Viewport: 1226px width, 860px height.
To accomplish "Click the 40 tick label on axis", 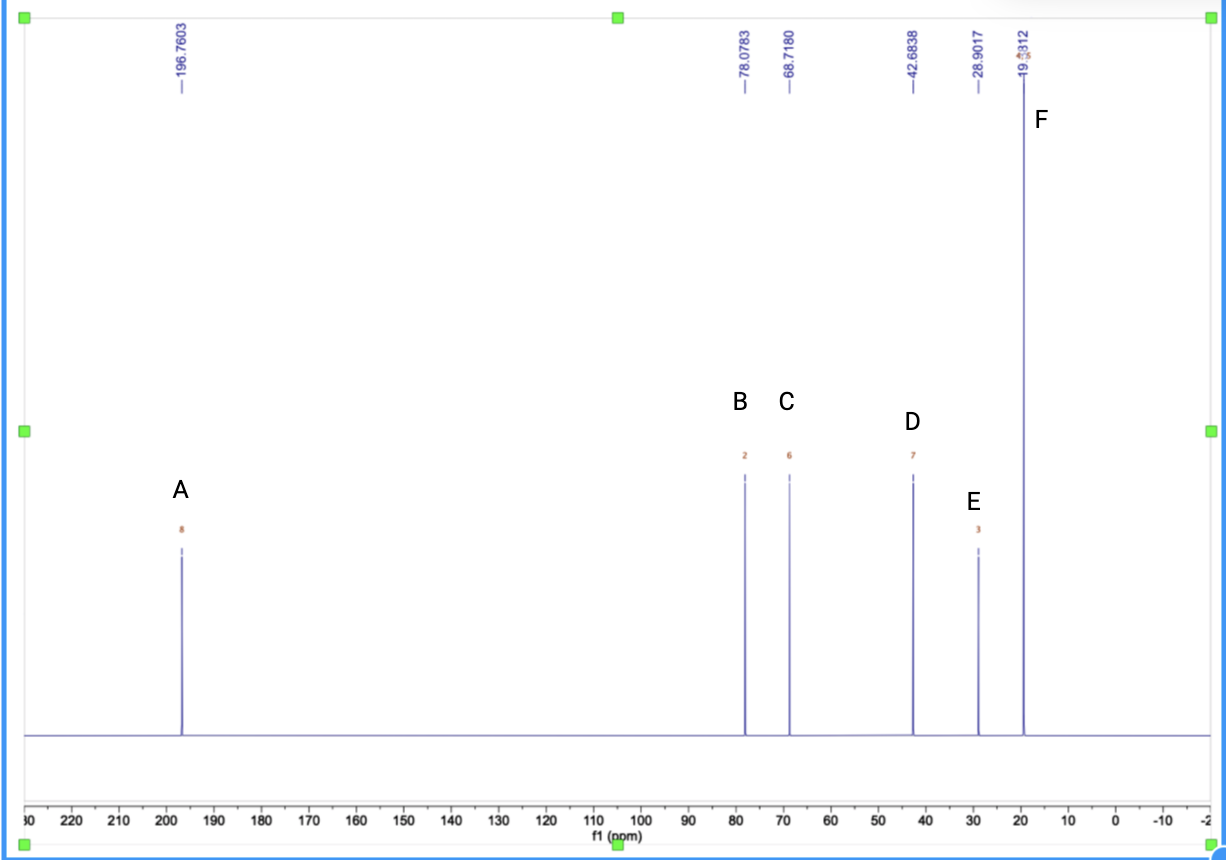I will (925, 822).
